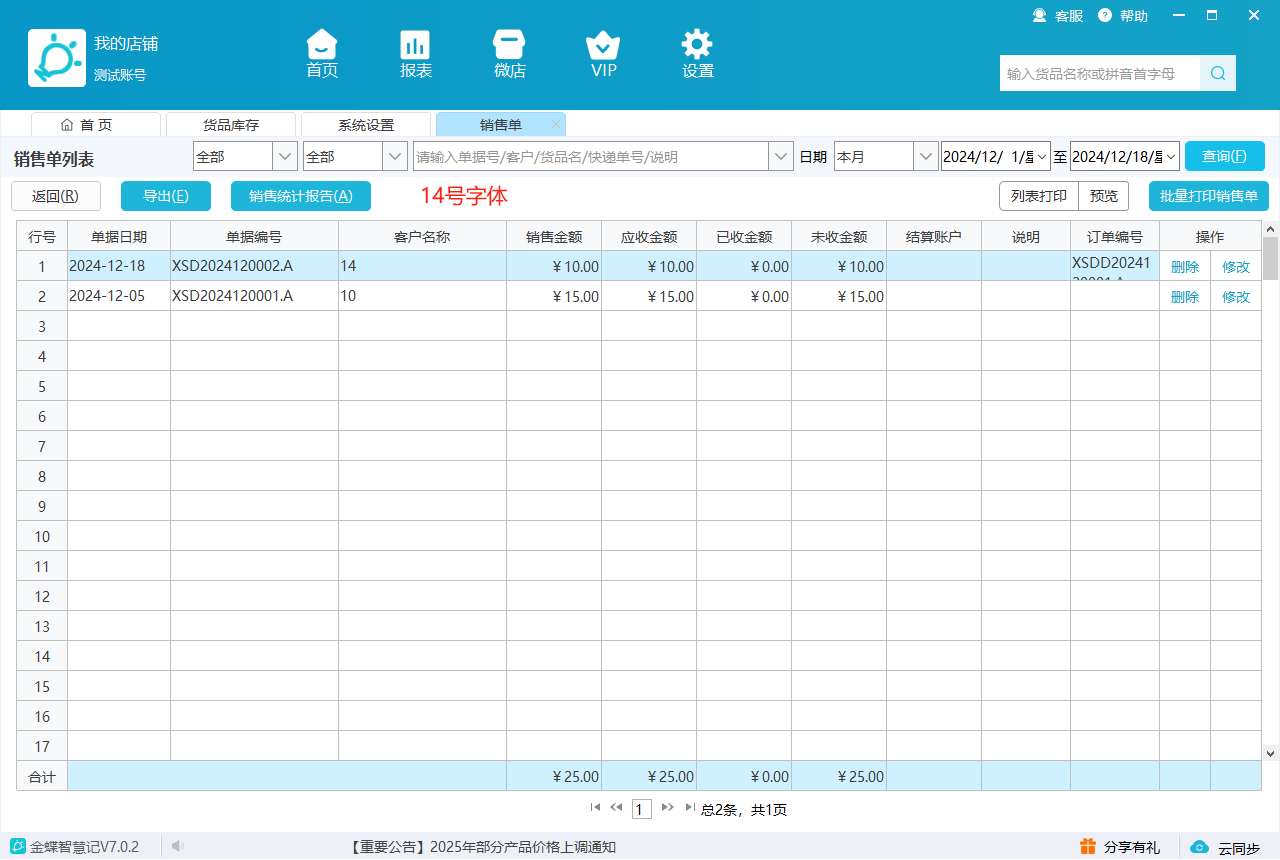Screen dimensions: 1280x860
Task: Open the 微店 micro-store icon
Action: point(510,54)
